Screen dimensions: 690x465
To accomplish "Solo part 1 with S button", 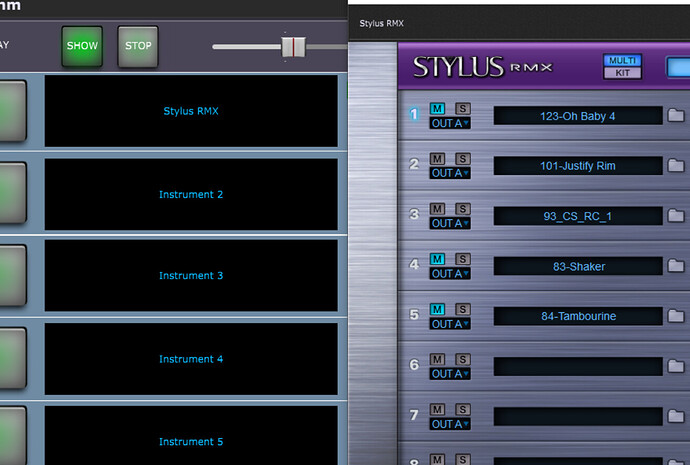I will coord(462,109).
